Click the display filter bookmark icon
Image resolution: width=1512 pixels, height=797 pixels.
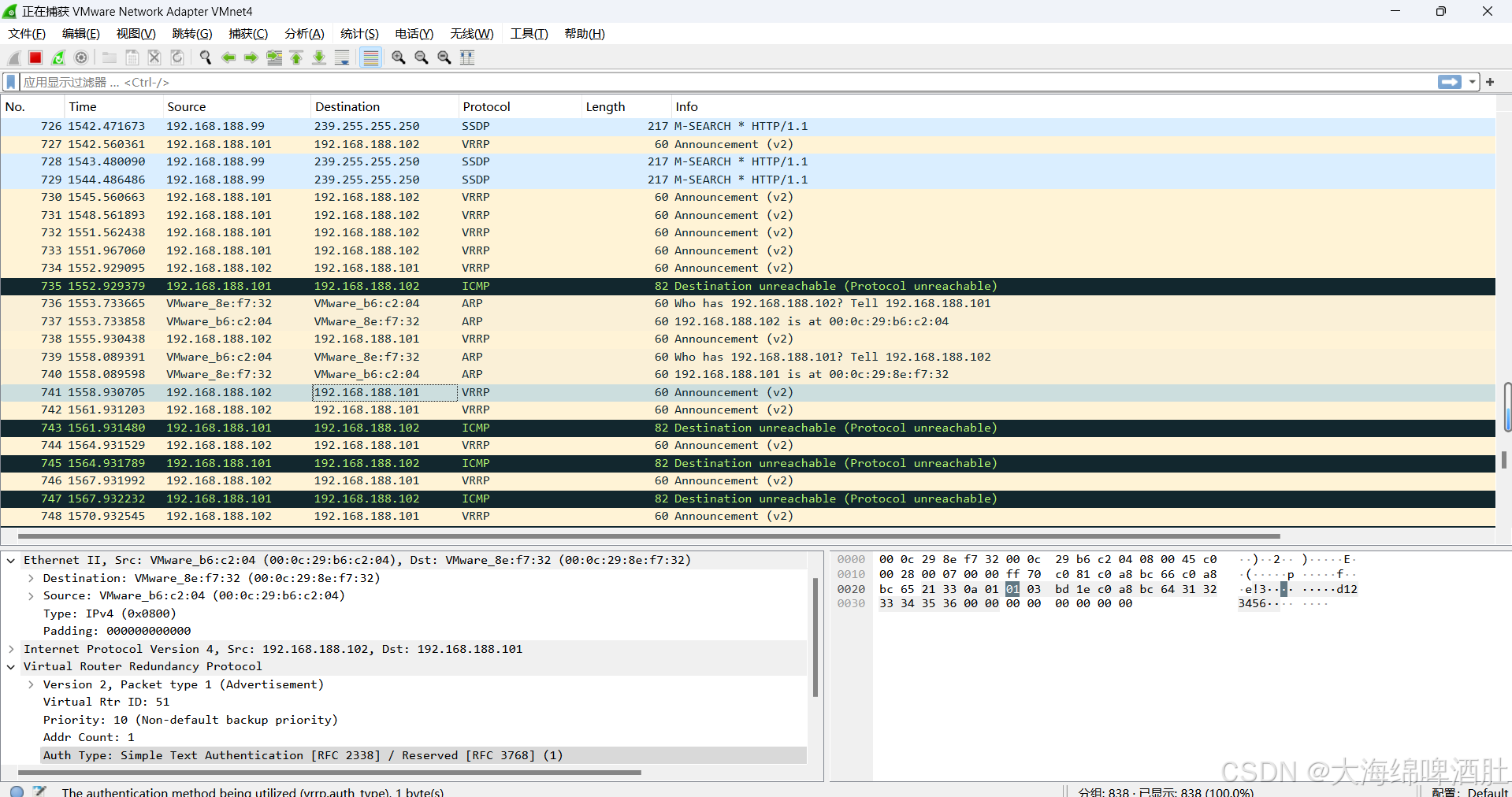pos(11,82)
